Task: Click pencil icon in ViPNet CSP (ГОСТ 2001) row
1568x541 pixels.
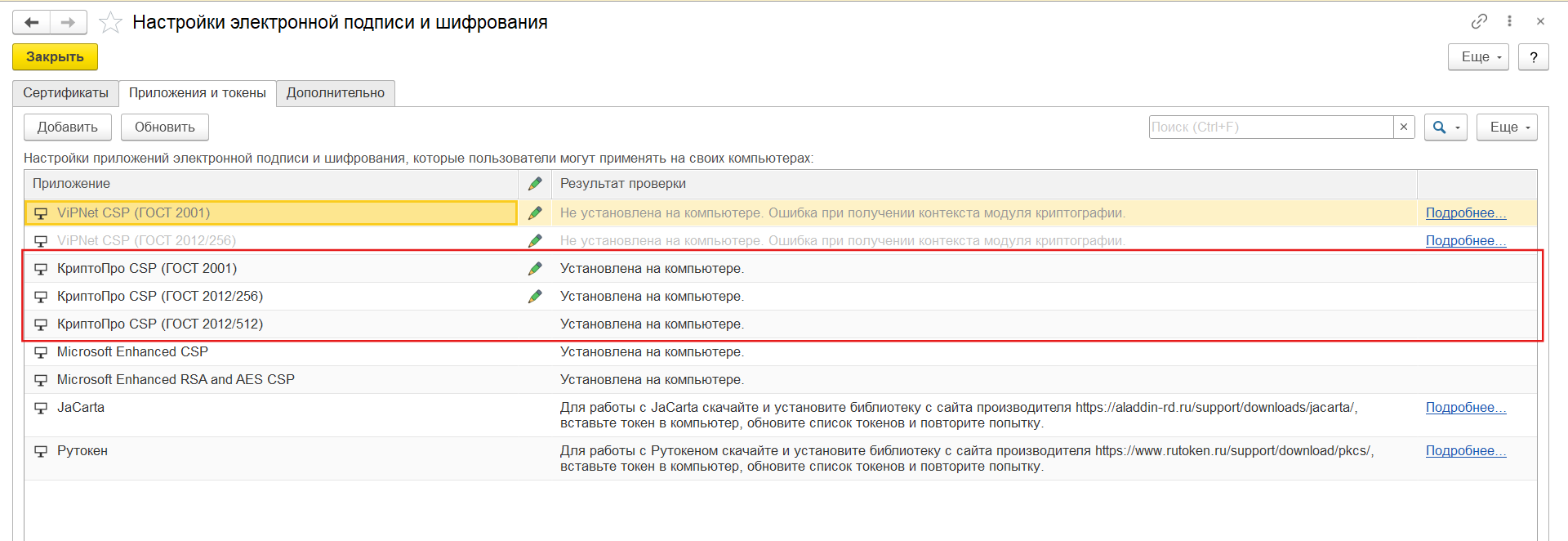Action: pyautogui.click(x=535, y=213)
